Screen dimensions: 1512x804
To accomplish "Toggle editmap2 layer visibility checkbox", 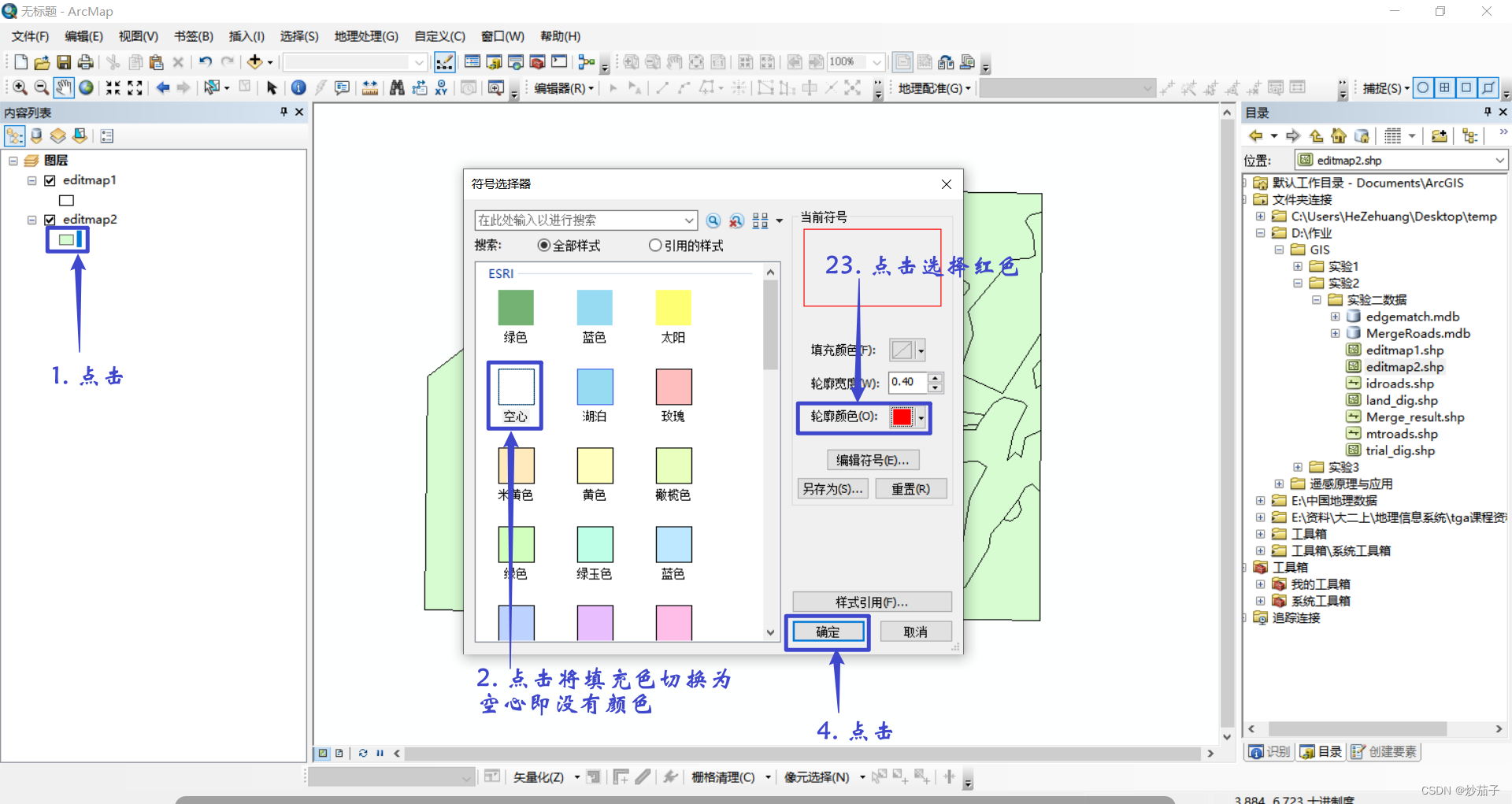I will (x=50, y=220).
